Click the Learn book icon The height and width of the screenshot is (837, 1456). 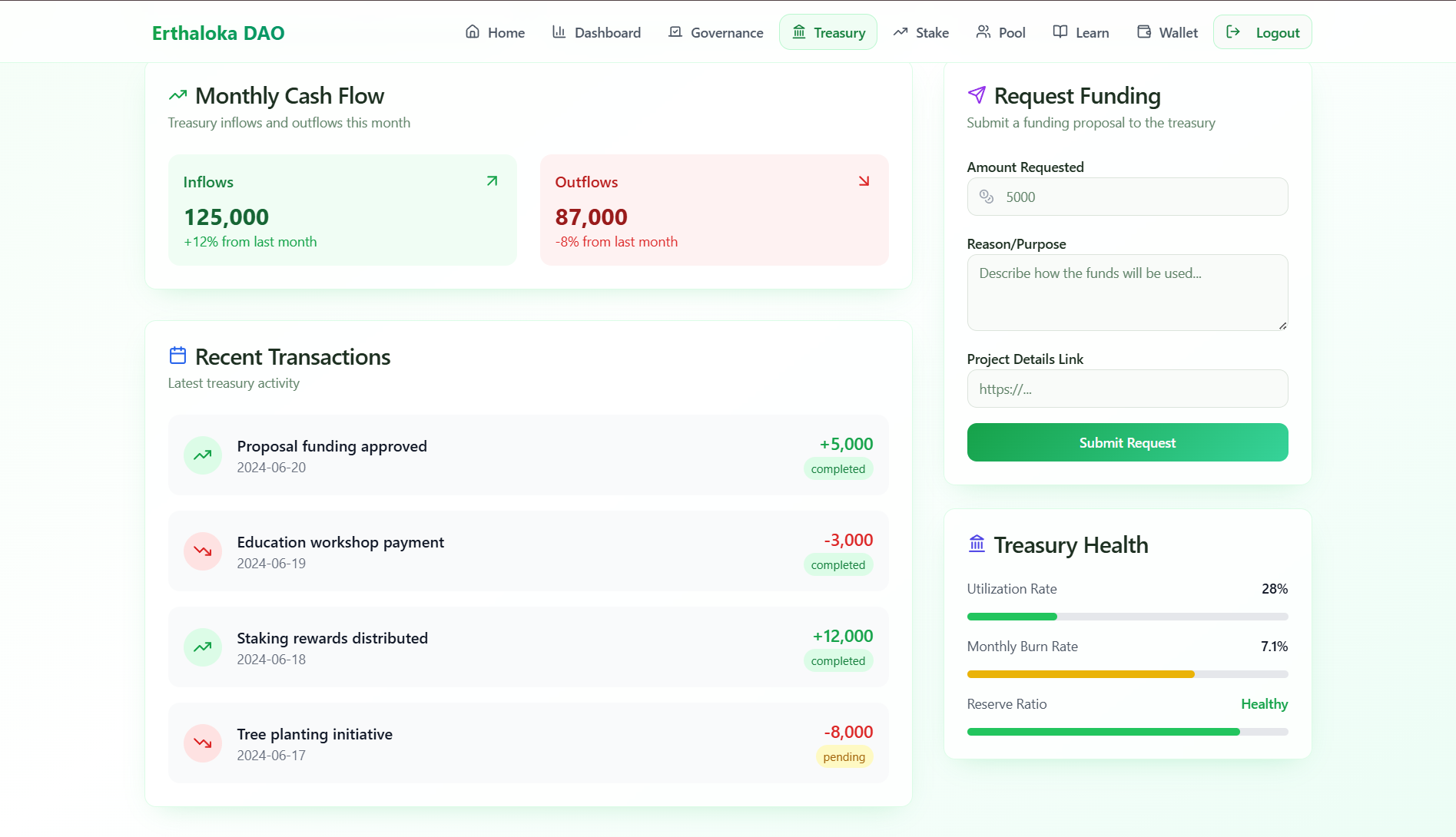[1060, 31]
